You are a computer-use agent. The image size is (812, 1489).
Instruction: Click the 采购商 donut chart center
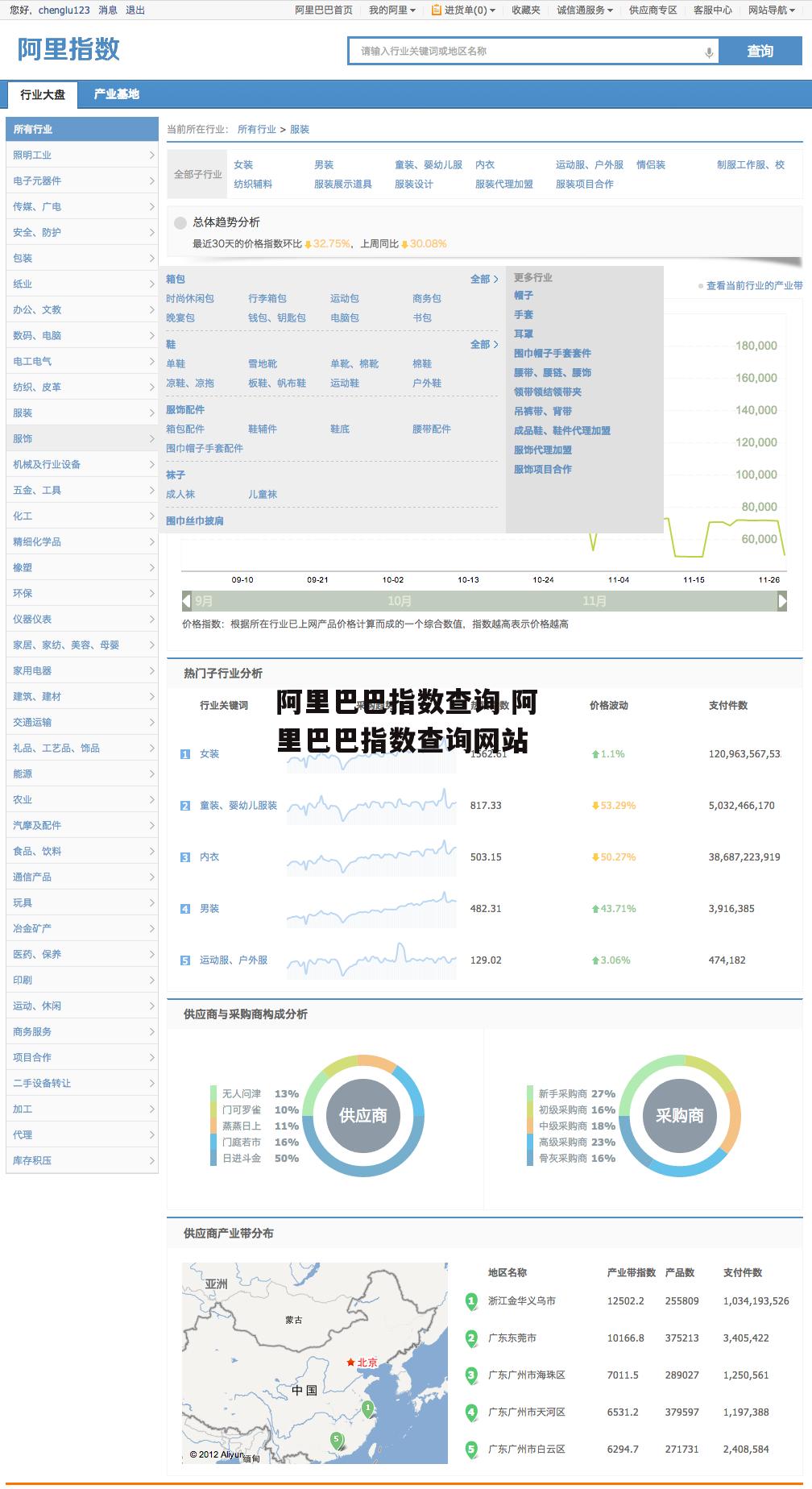(x=680, y=1116)
